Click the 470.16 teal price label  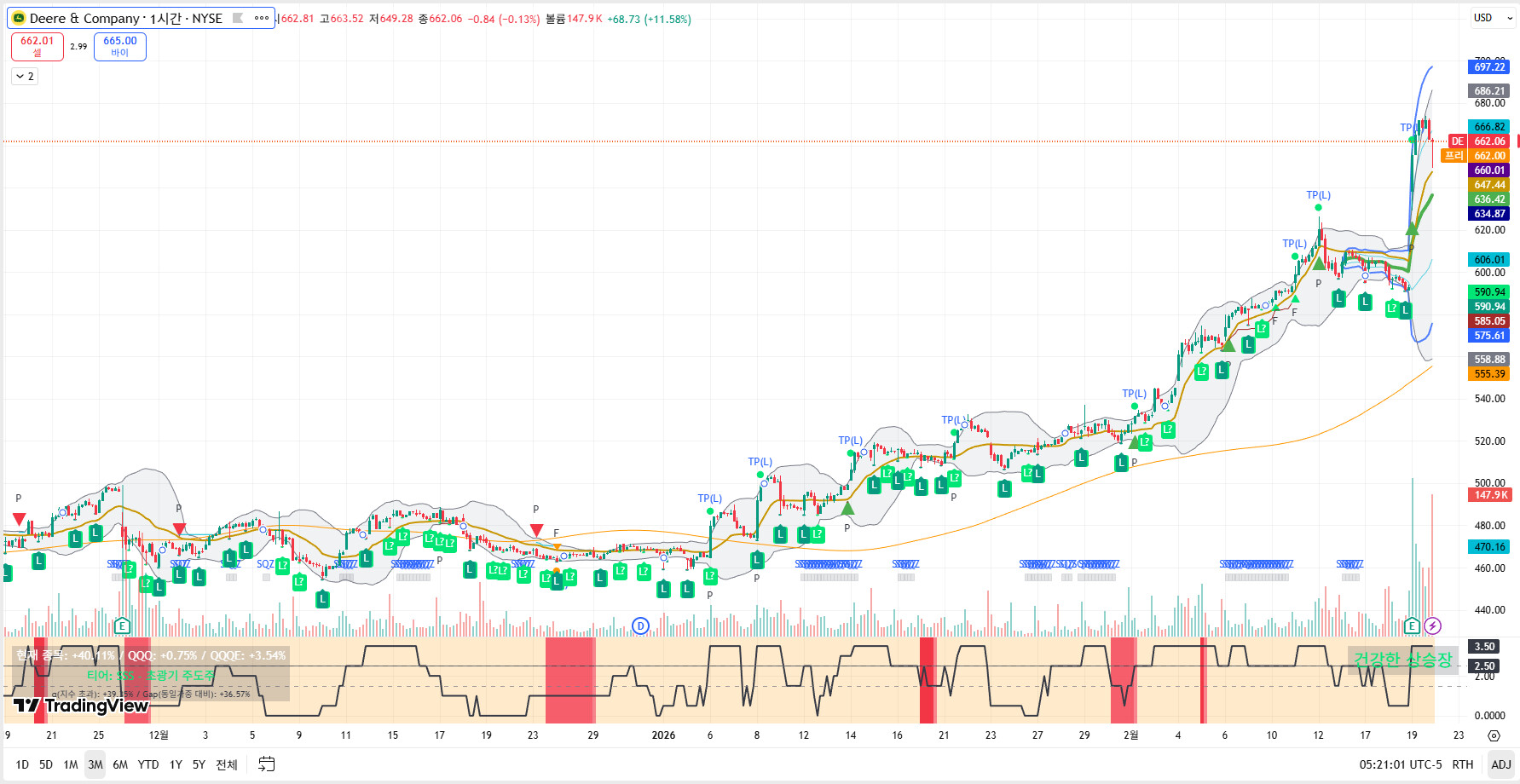1489,547
